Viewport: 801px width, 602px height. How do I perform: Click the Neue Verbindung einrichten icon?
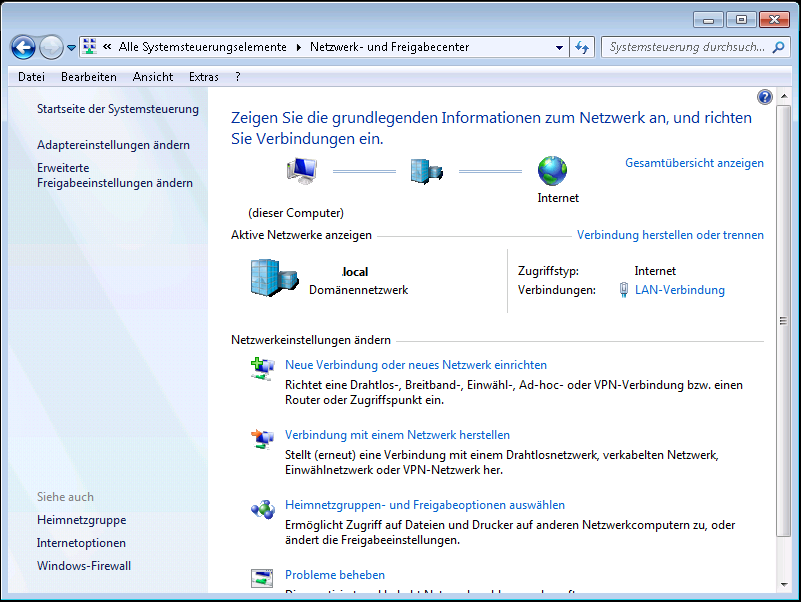[262, 367]
